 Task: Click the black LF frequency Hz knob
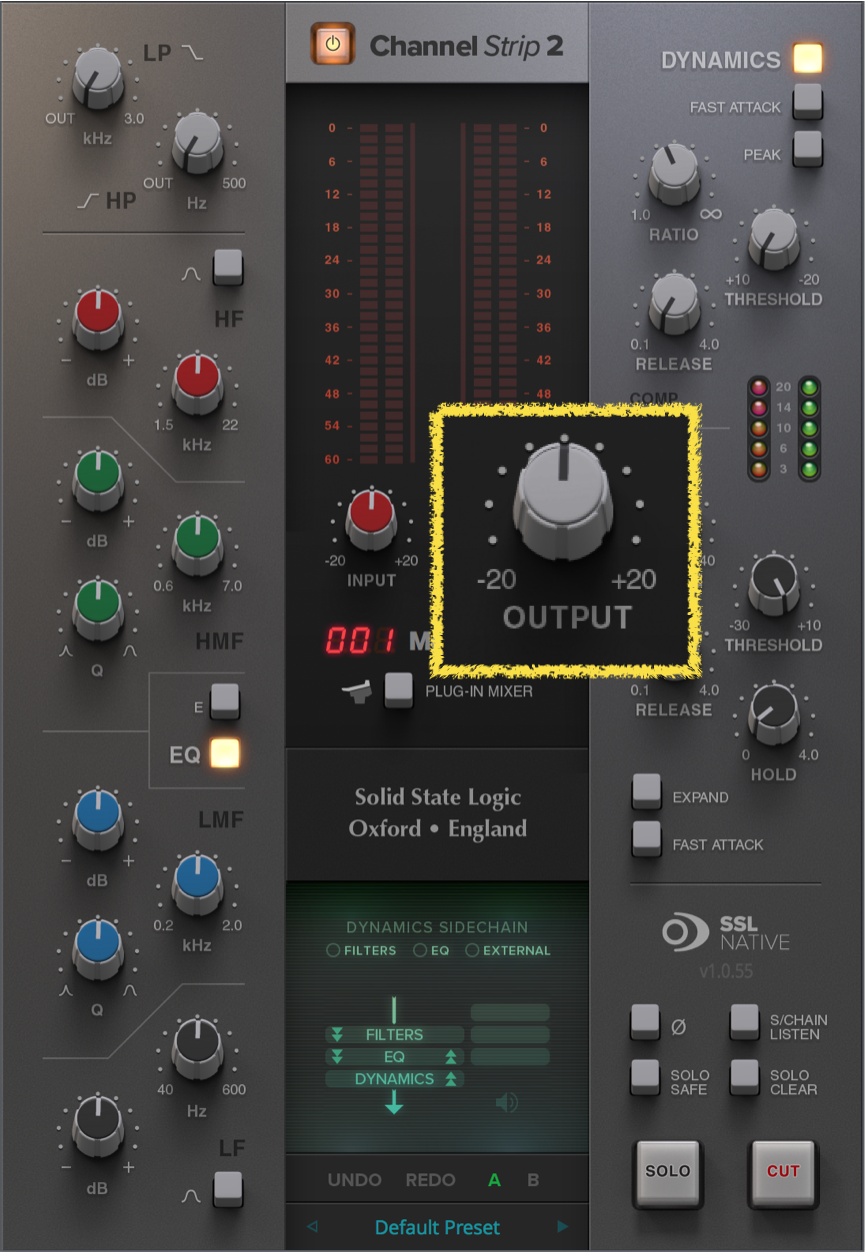pyautogui.click(x=197, y=1048)
